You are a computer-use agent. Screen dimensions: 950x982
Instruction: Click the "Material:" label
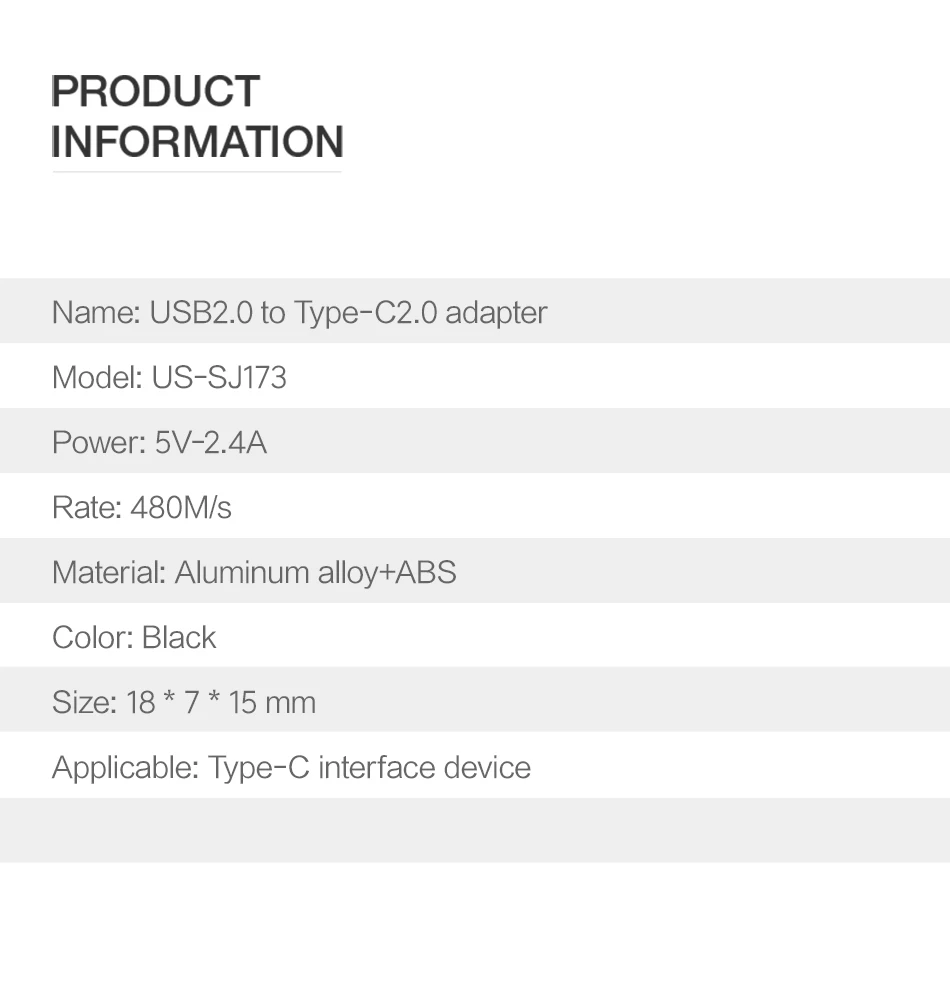tap(108, 572)
